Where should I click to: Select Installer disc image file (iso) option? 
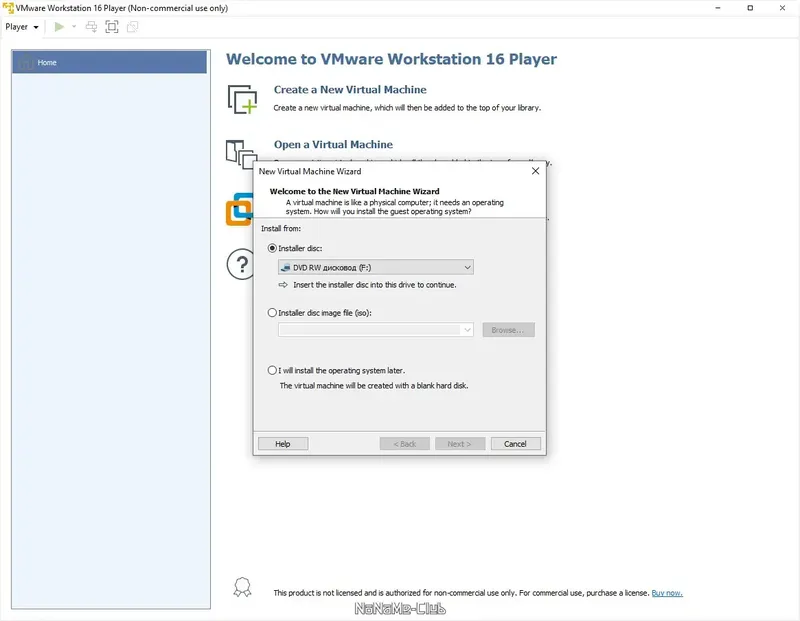coord(272,313)
